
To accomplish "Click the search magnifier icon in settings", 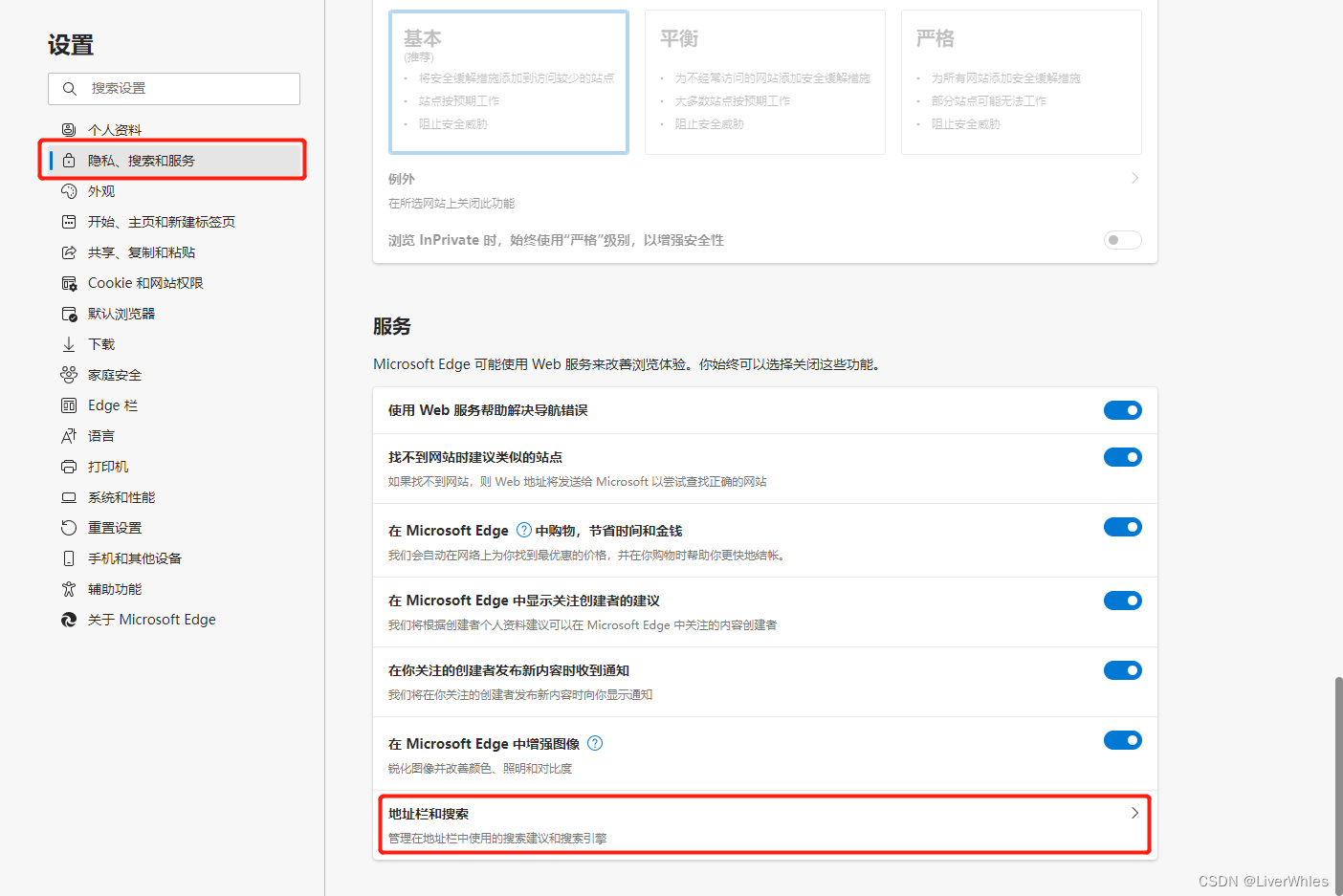I will [x=69, y=89].
